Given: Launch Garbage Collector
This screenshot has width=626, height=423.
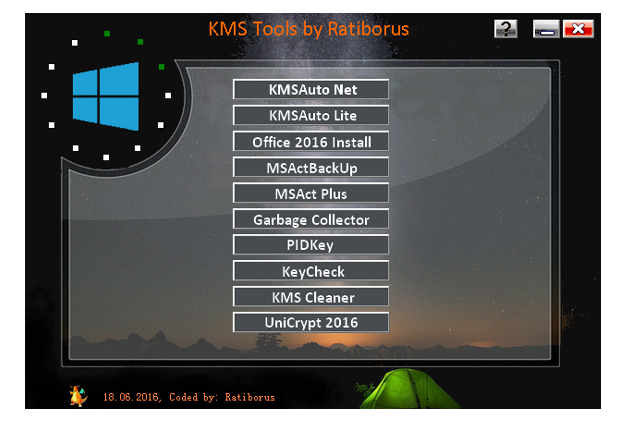Looking at the screenshot, I should pos(311,220).
